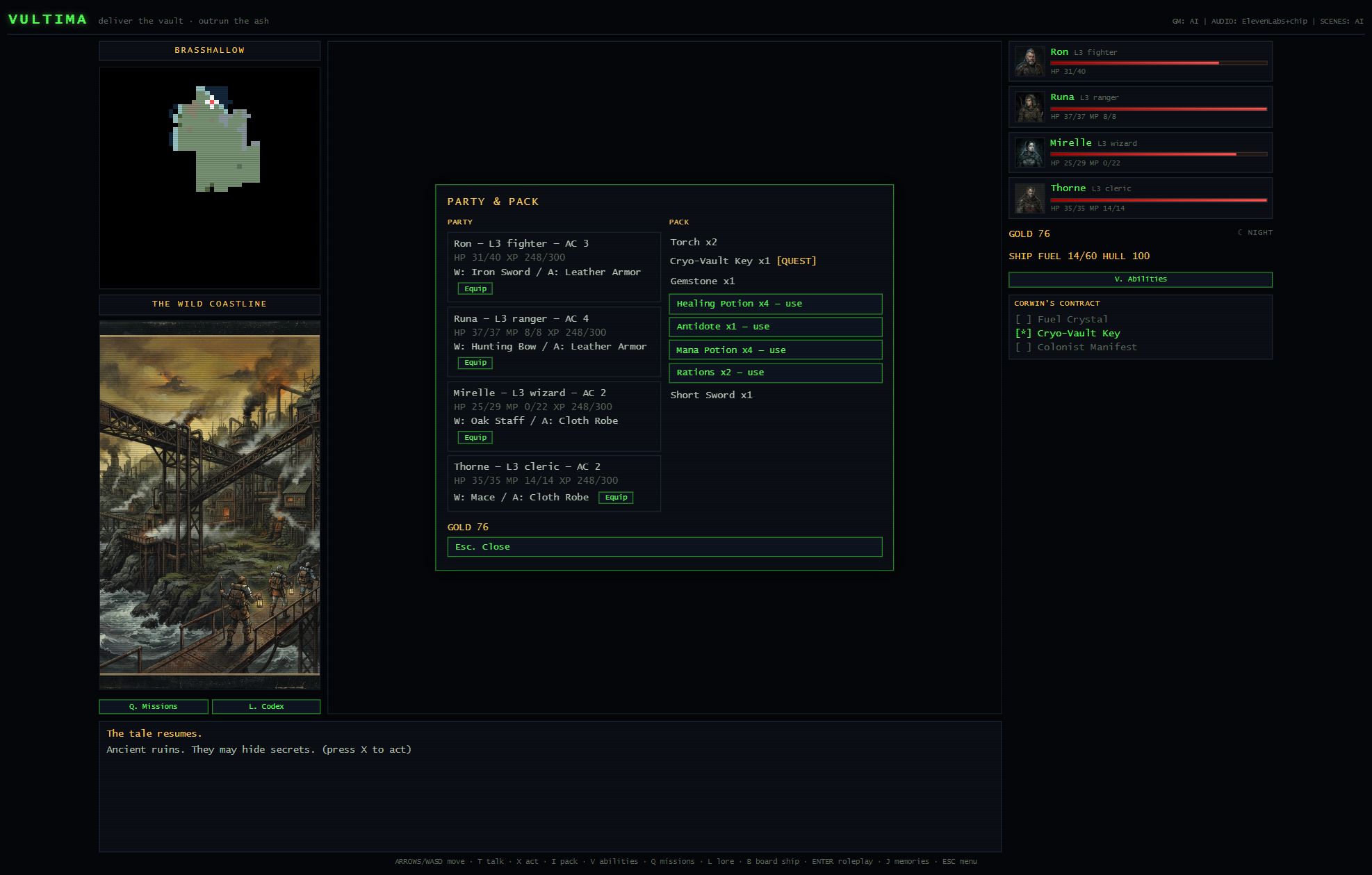Click 'Thorne – L3 cleric – AC 2' row

click(x=528, y=467)
